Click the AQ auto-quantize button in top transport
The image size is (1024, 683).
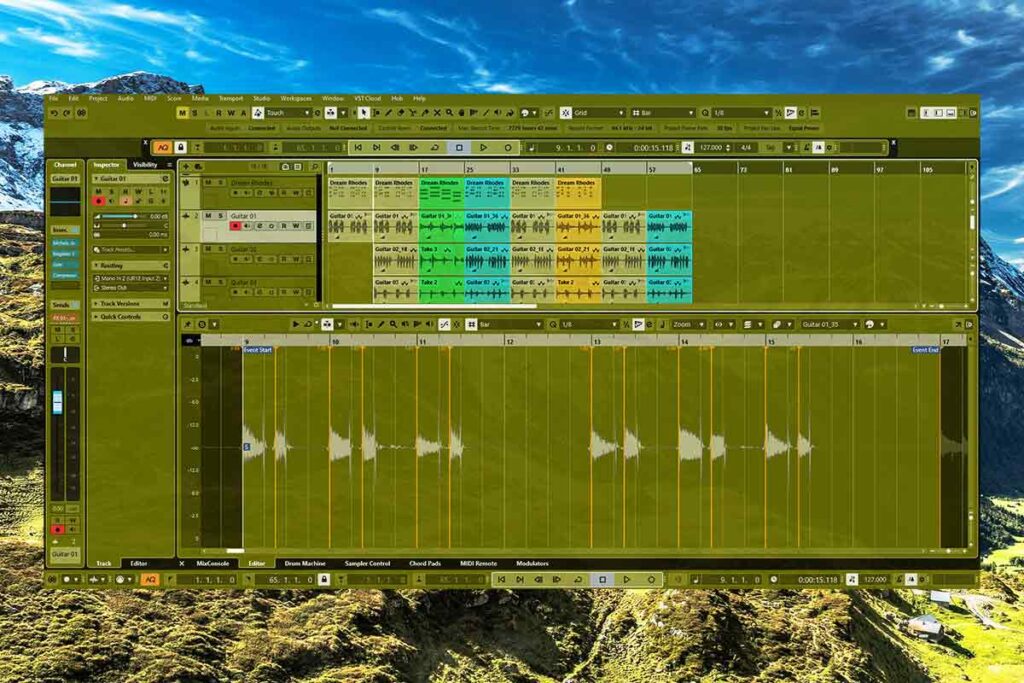tap(161, 147)
